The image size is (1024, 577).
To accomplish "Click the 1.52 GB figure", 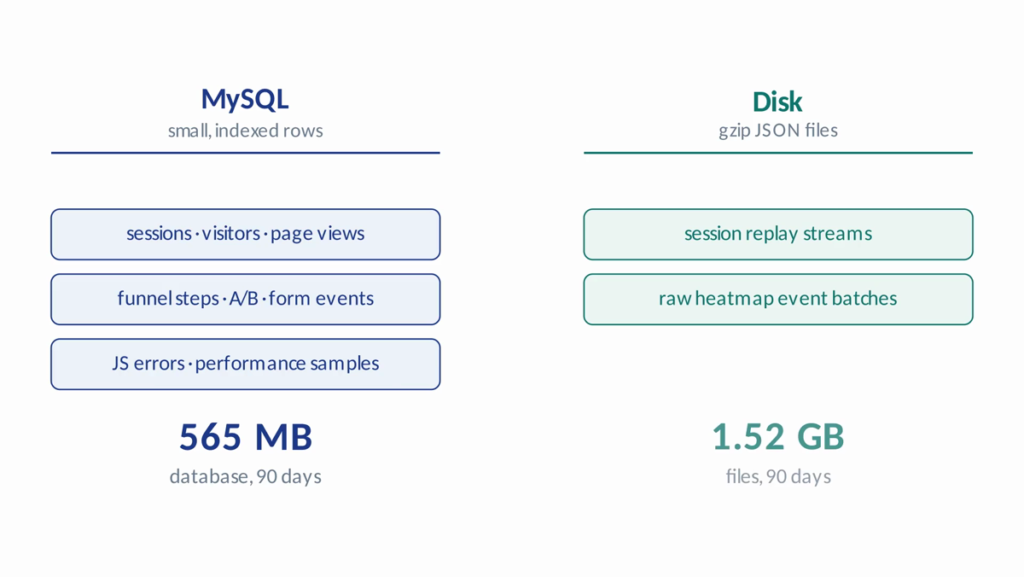I will 778,437.
